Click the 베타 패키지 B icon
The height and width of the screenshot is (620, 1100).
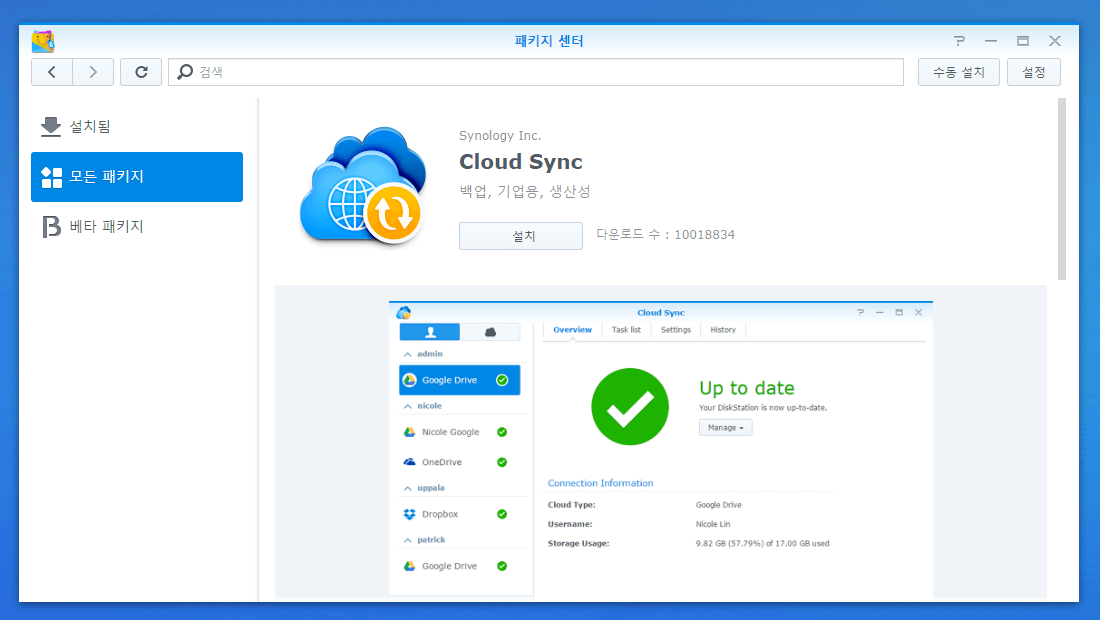tap(51, 227)
